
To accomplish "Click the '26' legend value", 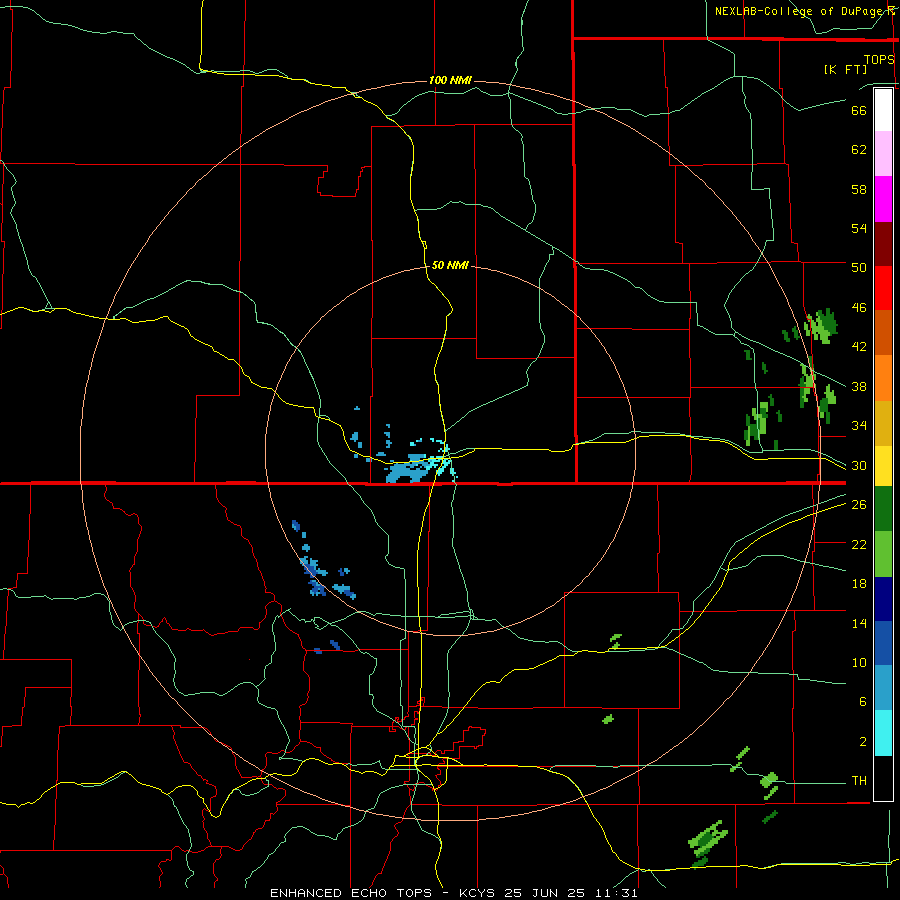I will point(859,505).
